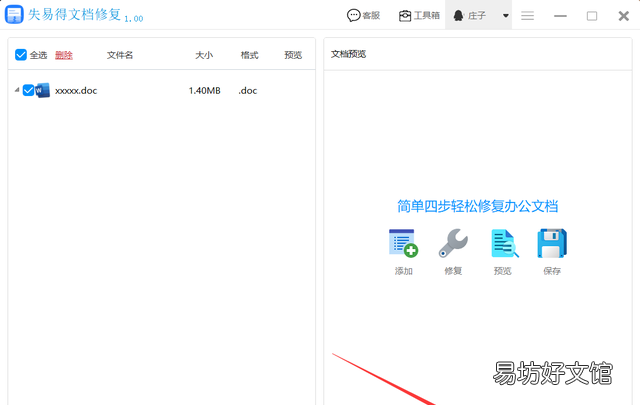640x405 pixels.
Task: Click the 修复 label text
Action: tap(453, 271)
